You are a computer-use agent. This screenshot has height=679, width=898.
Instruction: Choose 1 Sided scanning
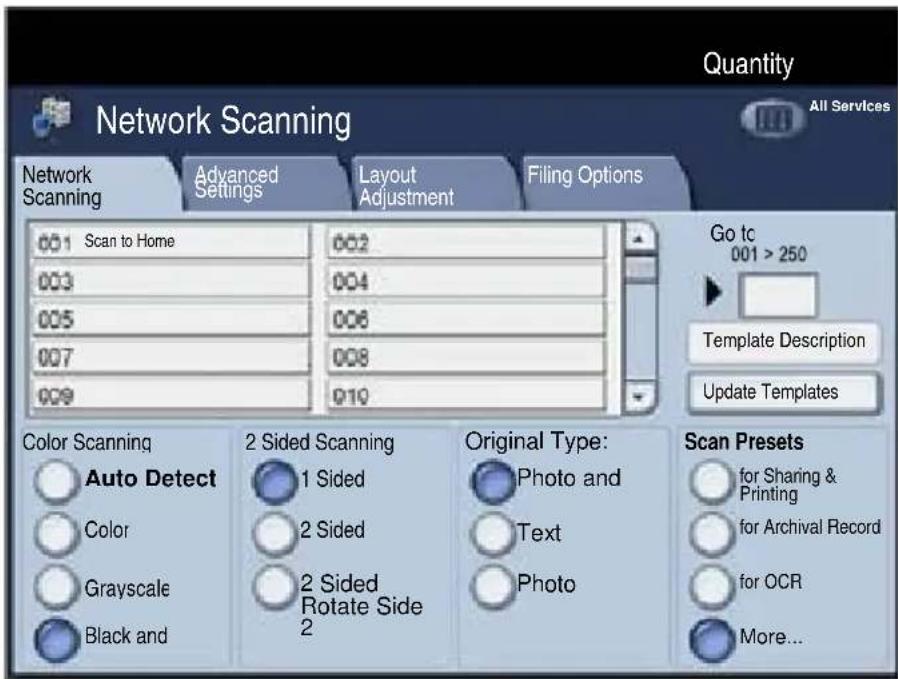click(x=274, y=481)
